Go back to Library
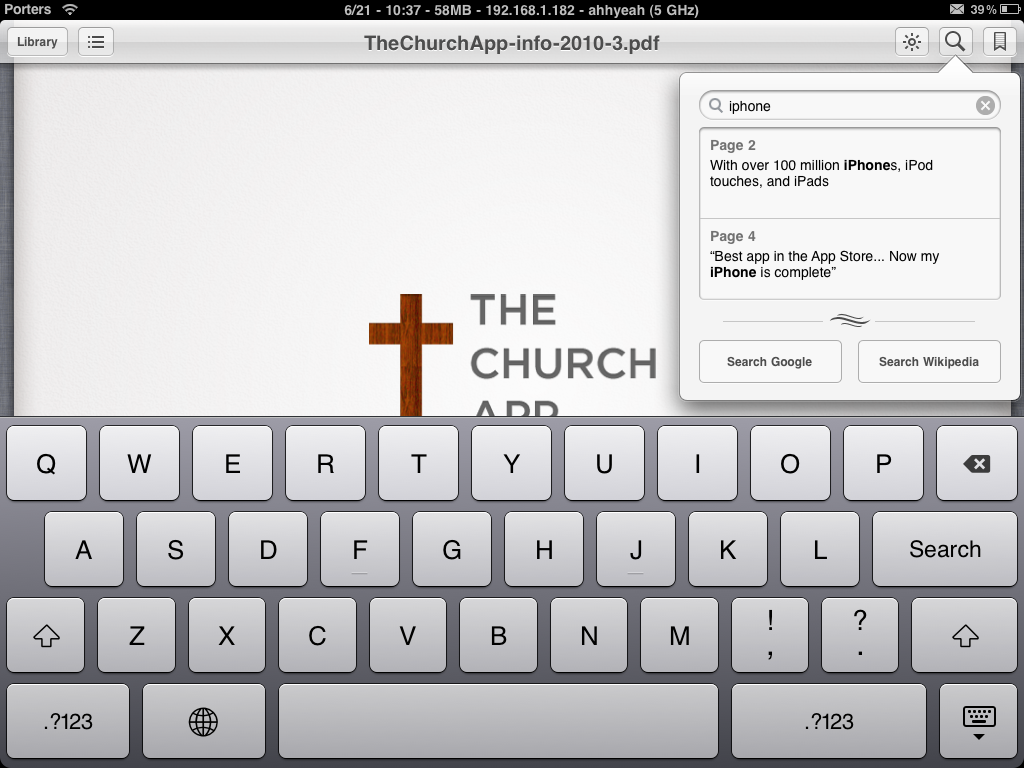The image size is (1024, 768). (37, 42)
